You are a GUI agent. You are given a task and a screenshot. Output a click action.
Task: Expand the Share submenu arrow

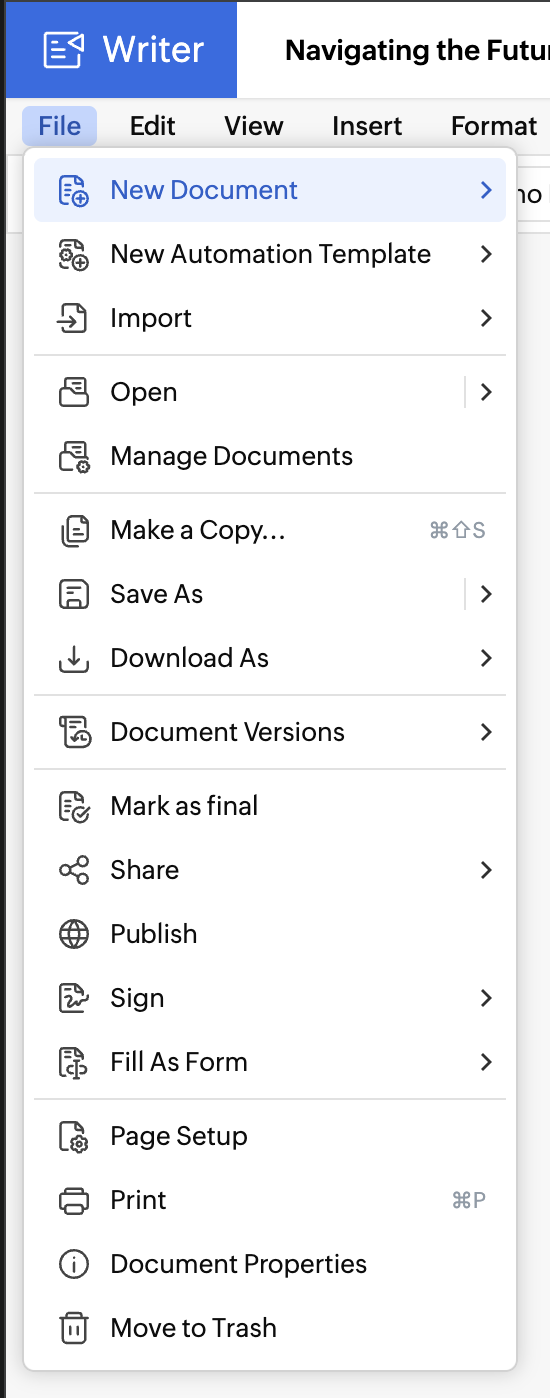[486, 870]
